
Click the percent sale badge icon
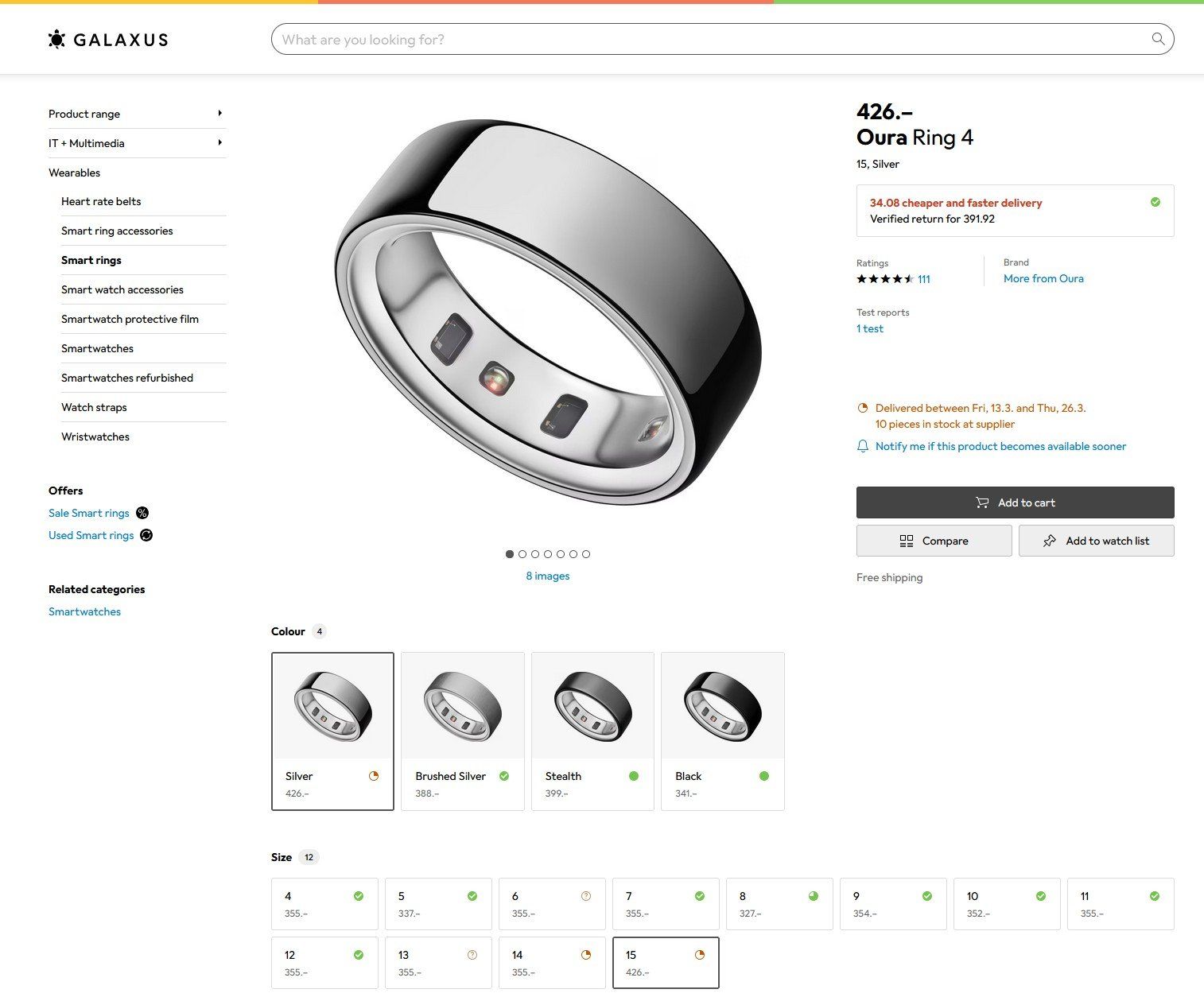click(x=142, y=513)
